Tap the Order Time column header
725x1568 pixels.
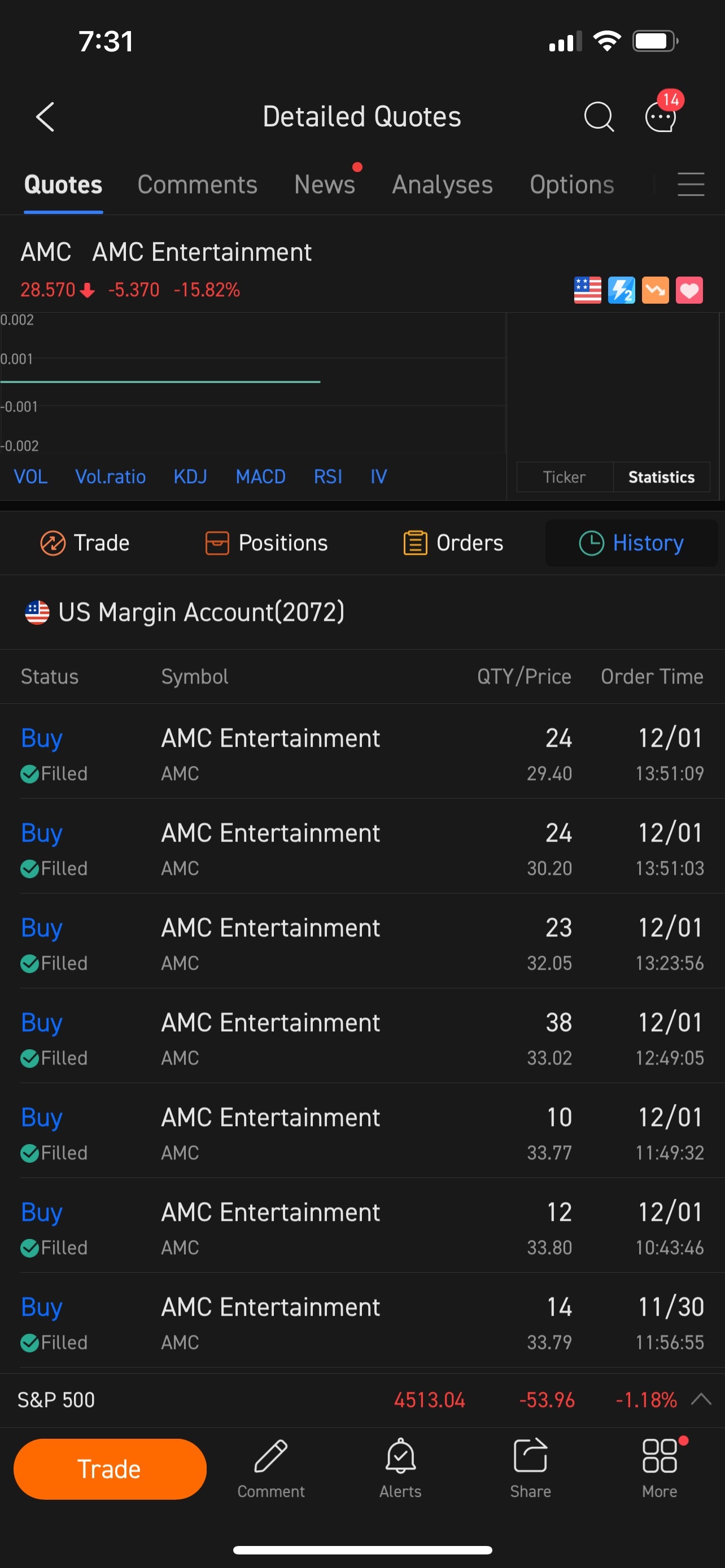point(652,676)
